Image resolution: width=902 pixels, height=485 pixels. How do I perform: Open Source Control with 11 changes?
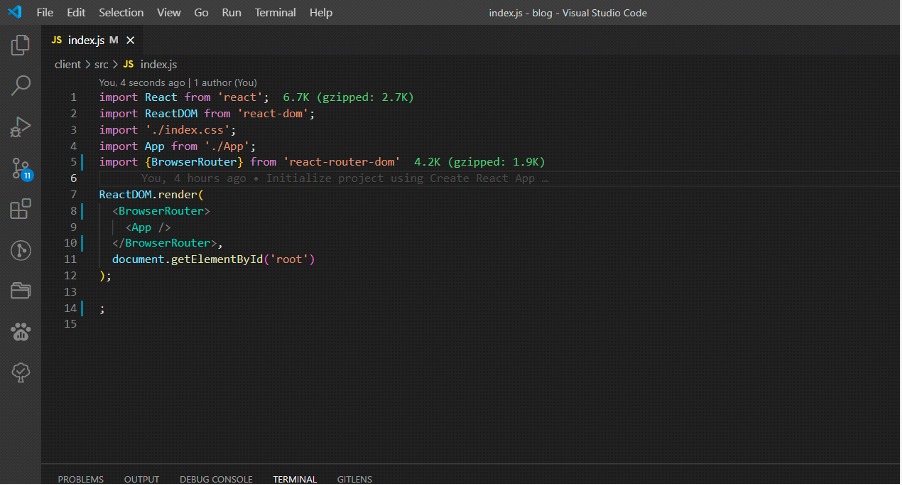tap(21, 169)
